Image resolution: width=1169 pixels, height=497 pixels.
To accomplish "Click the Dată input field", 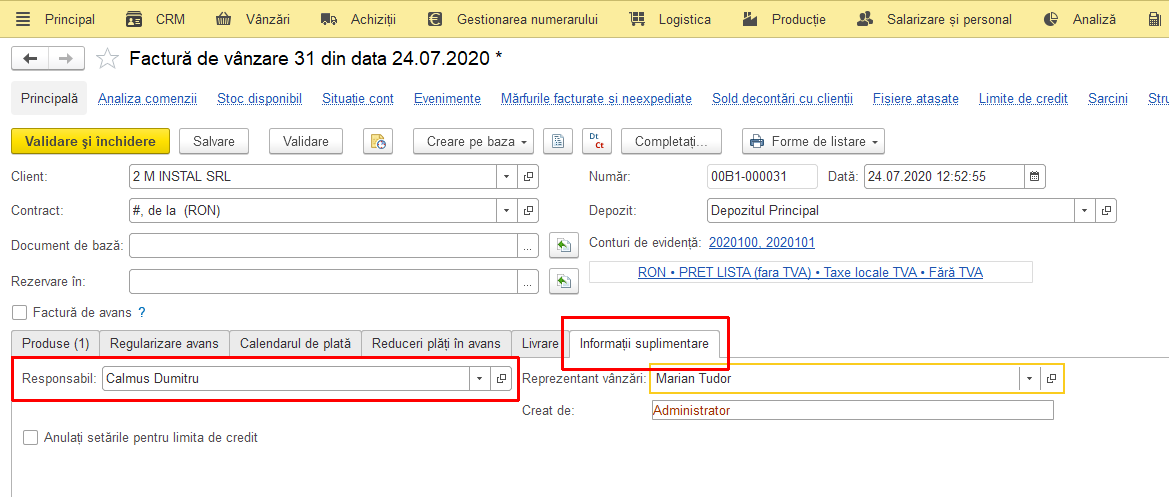I will (944, 177).
